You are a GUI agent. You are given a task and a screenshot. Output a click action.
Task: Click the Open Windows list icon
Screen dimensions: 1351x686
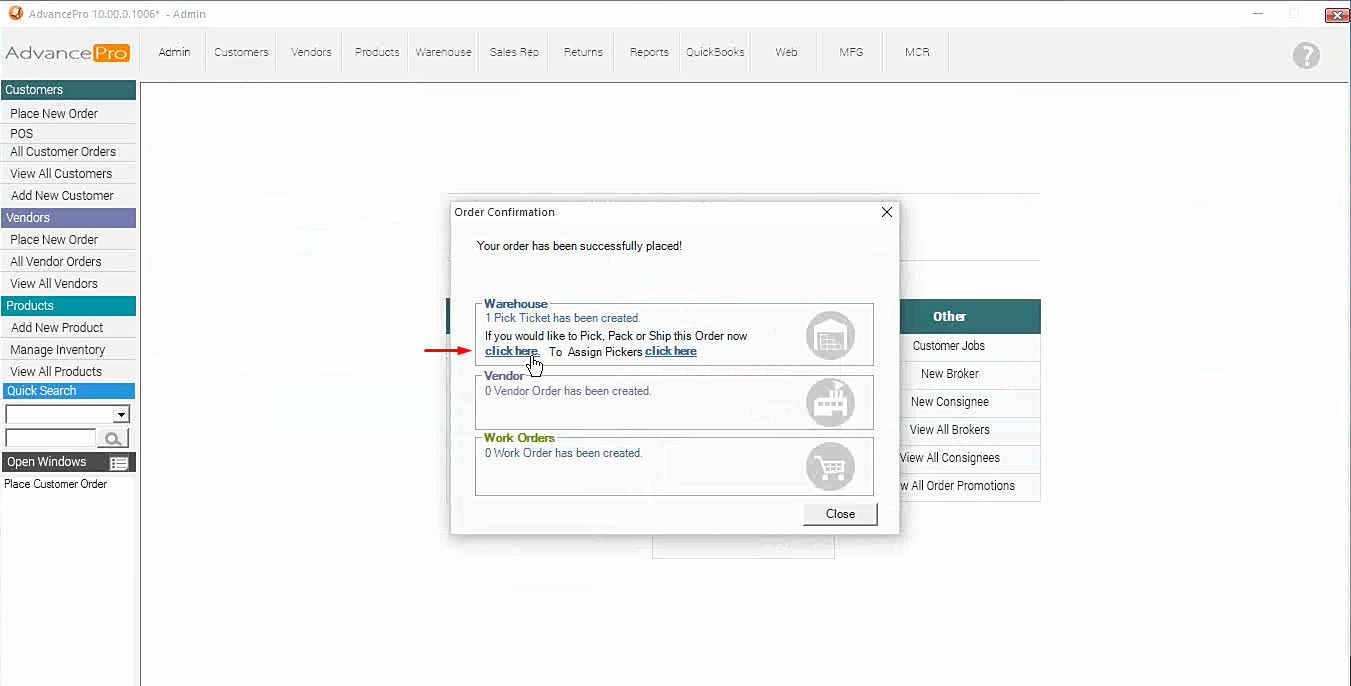pos(119,463)
